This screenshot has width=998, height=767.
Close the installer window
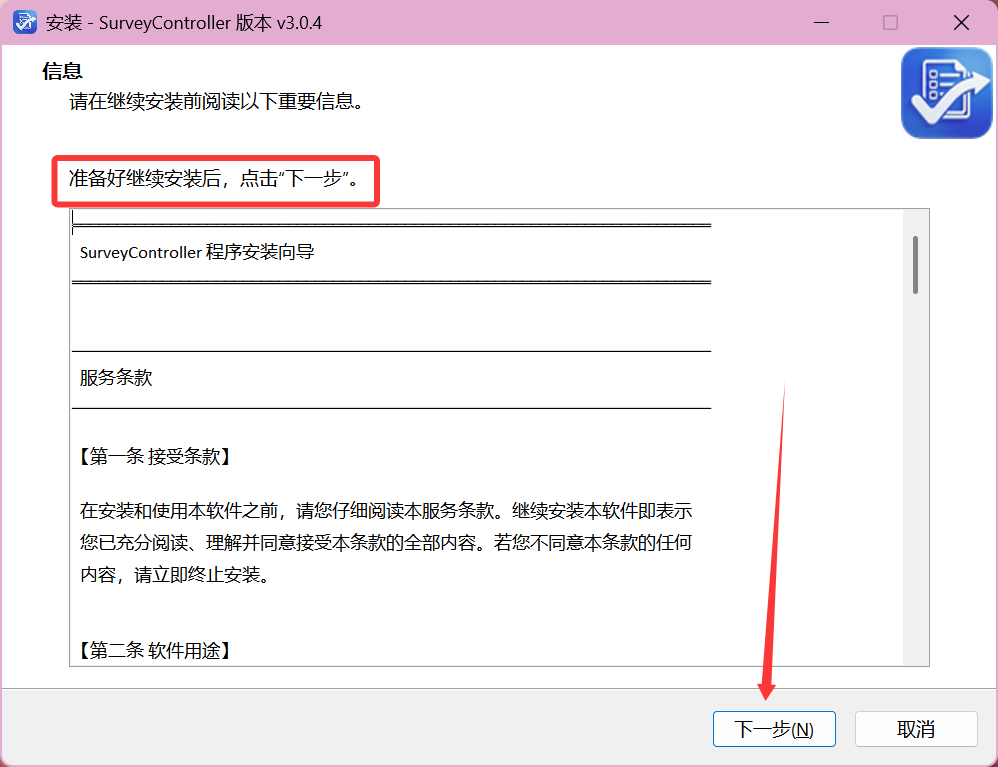961,23
